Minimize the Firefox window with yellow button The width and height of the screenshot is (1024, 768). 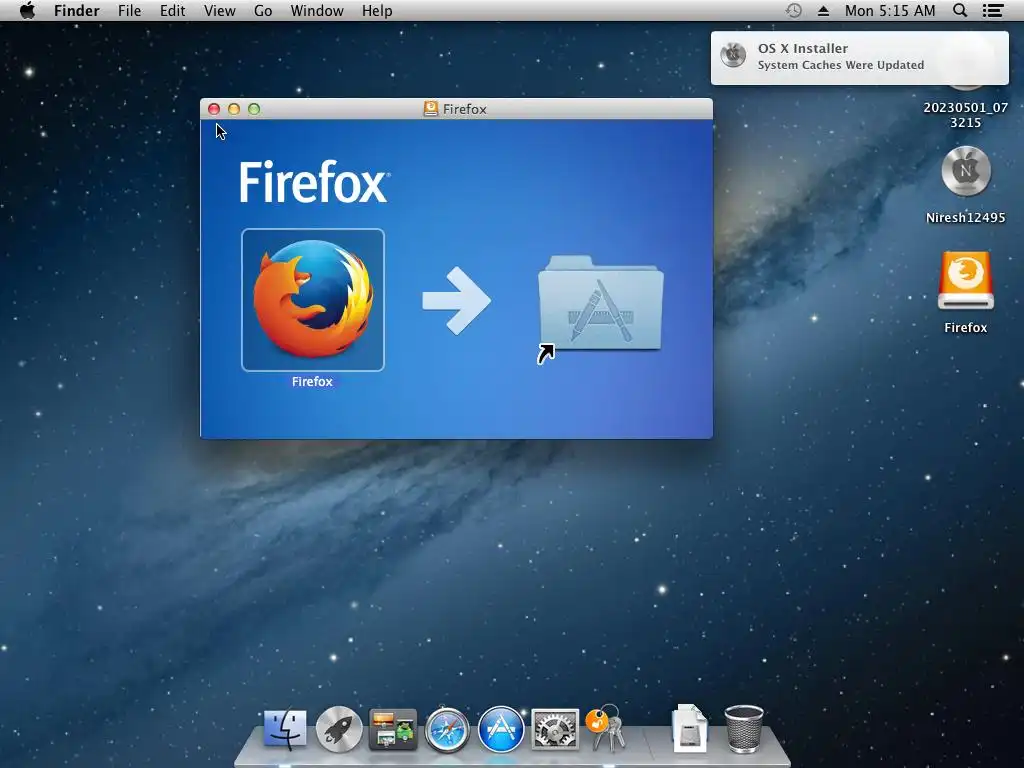click(234, 109)
